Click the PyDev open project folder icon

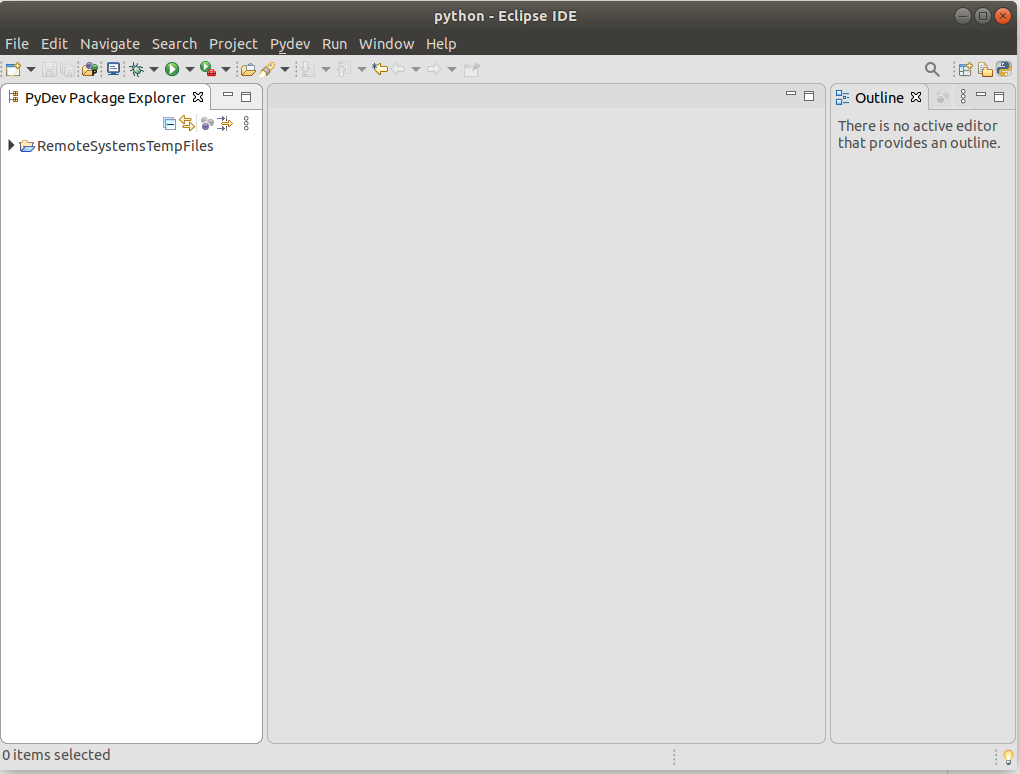point(90,69)
